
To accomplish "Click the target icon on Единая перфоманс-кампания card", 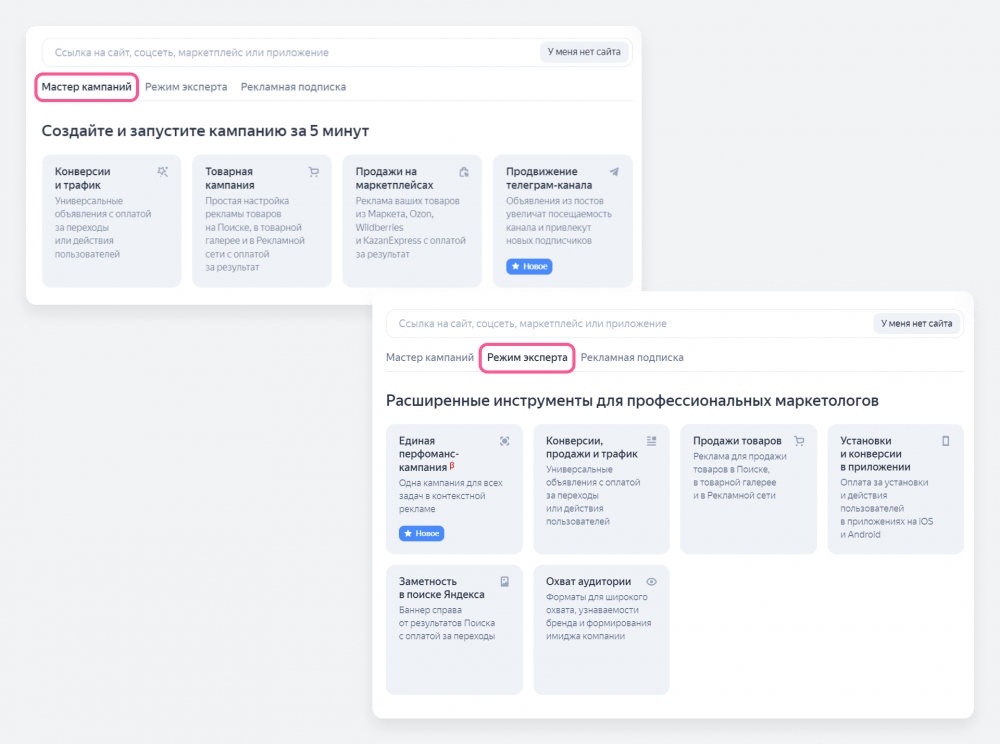I will click(x=504, y=441).
